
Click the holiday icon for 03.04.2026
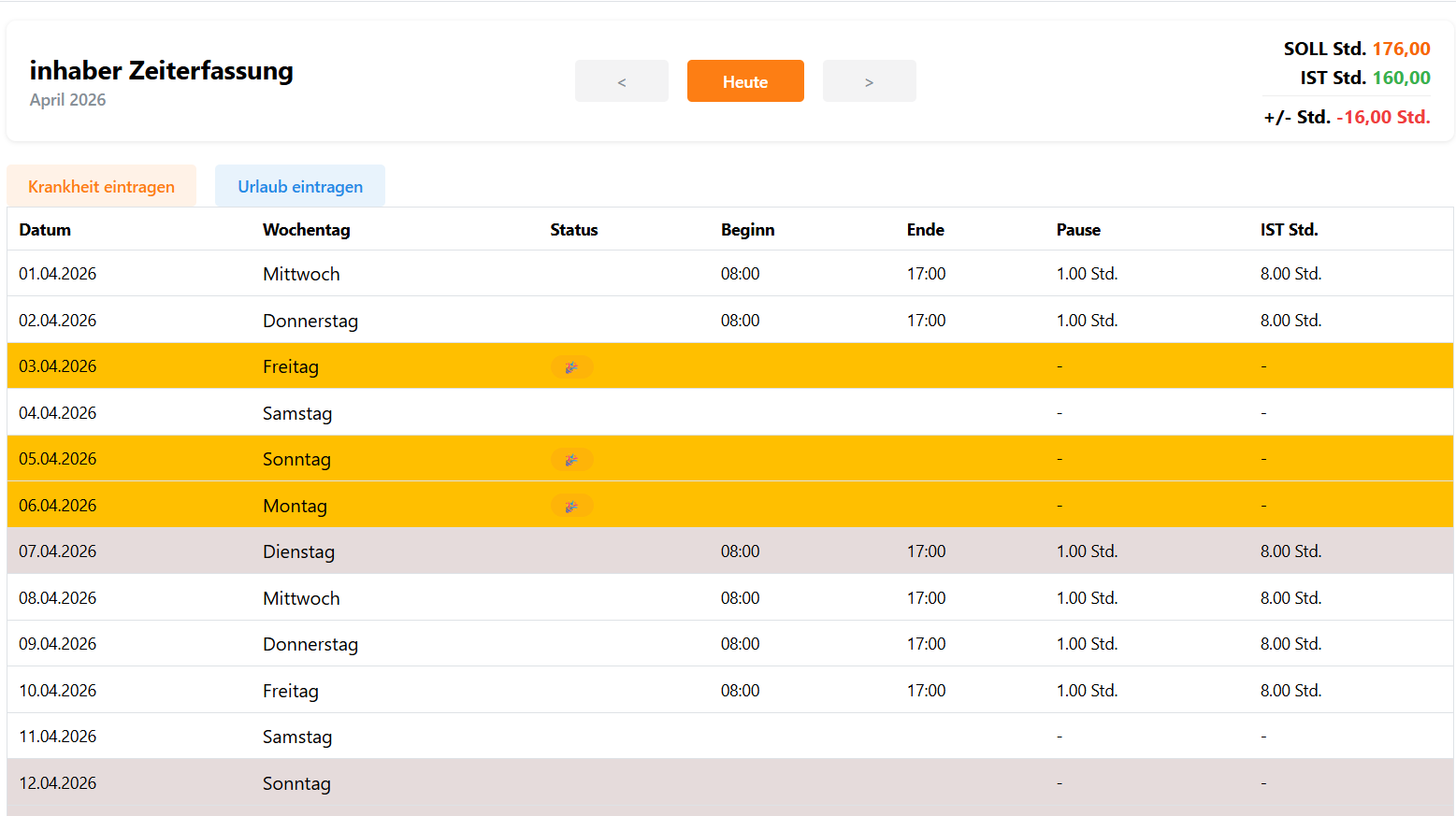pyautogui.click(x=571, y=367)
